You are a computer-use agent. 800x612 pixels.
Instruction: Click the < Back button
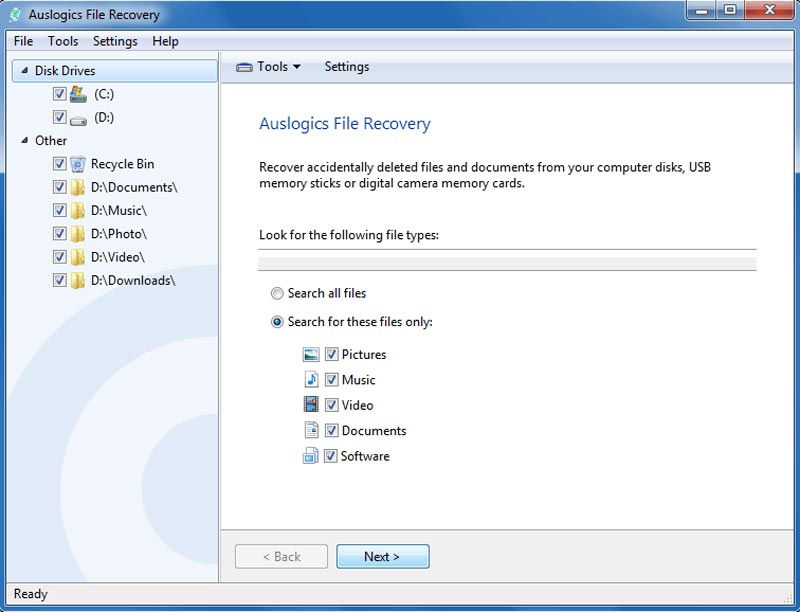(281, 556)
